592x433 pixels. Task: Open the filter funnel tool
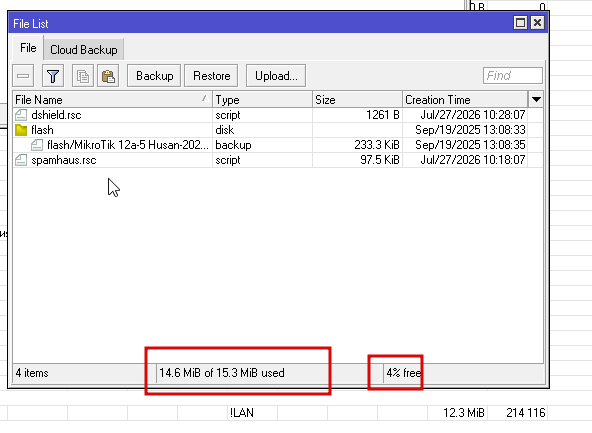pyautogui.click(x=53, y=76)
